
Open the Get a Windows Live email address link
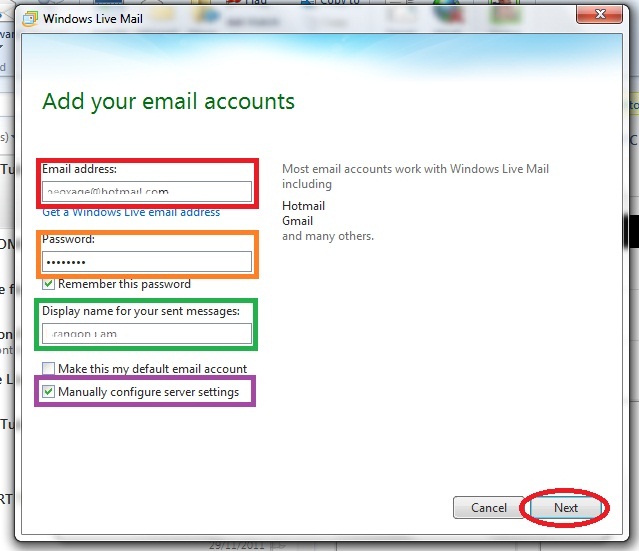tap(131, 212)
